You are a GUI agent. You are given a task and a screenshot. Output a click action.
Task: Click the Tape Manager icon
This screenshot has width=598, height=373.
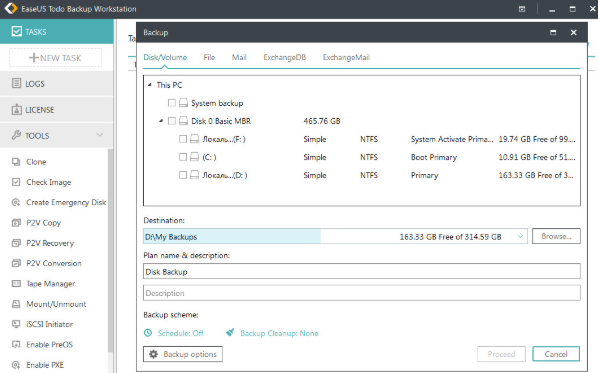click(16, 283)
